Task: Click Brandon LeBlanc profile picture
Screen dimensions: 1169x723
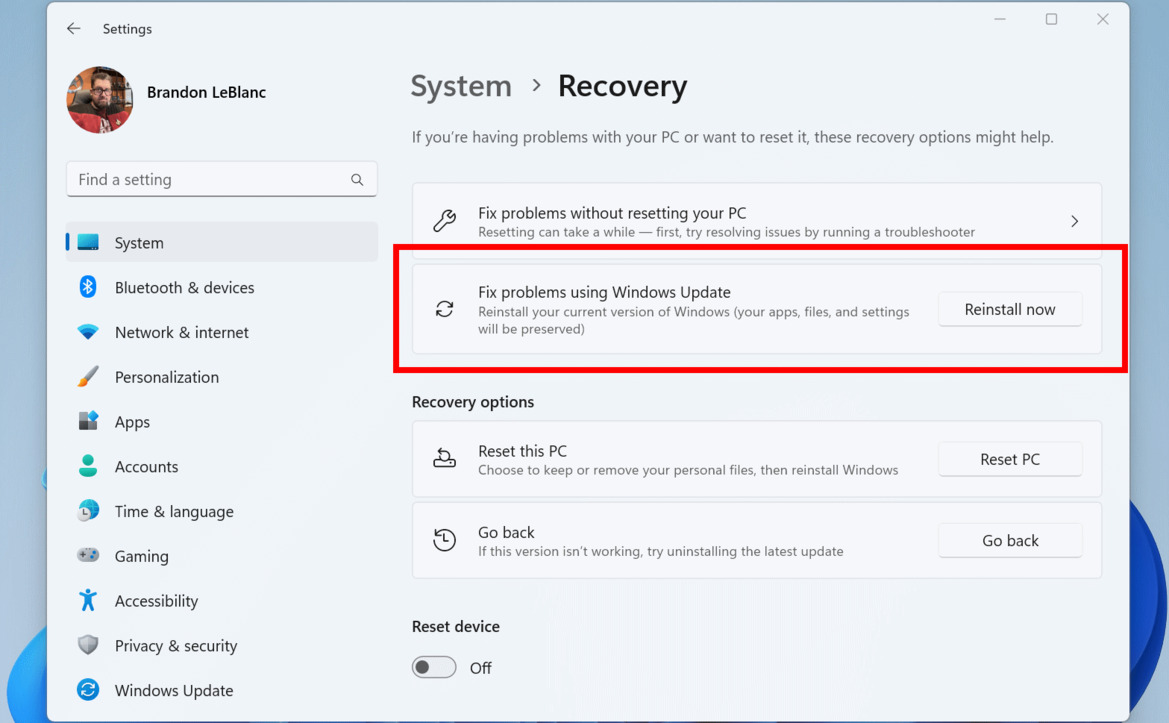Action: click(100, 100)
